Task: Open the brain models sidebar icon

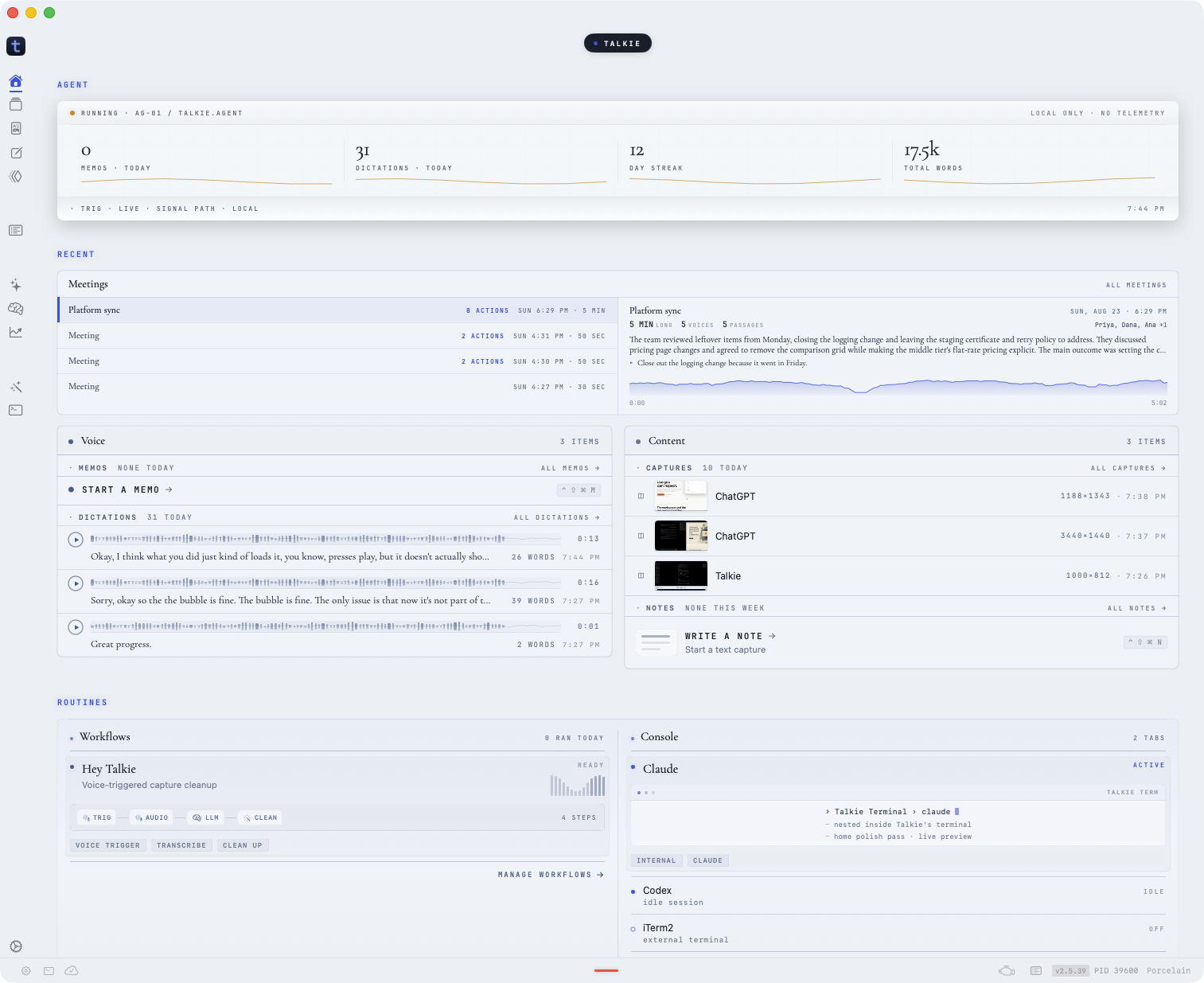Action: point(16,309)
